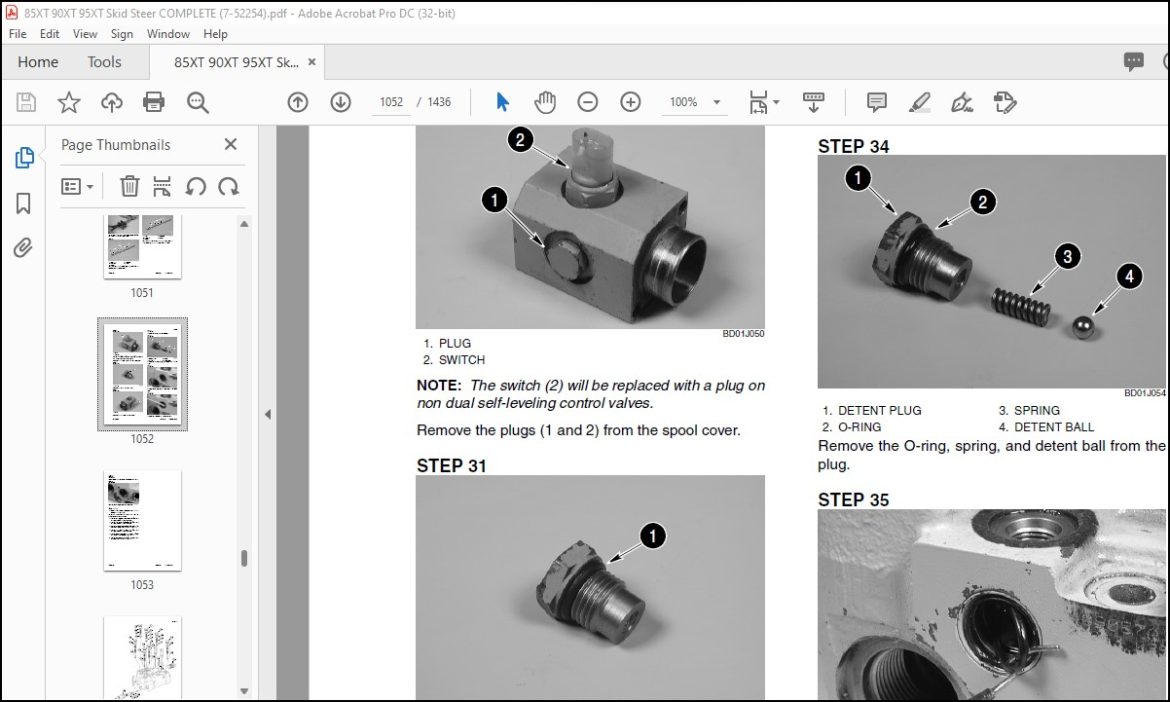1170x702 pixels.
Task: Expand the page fit options arrow
Action: 777,102
